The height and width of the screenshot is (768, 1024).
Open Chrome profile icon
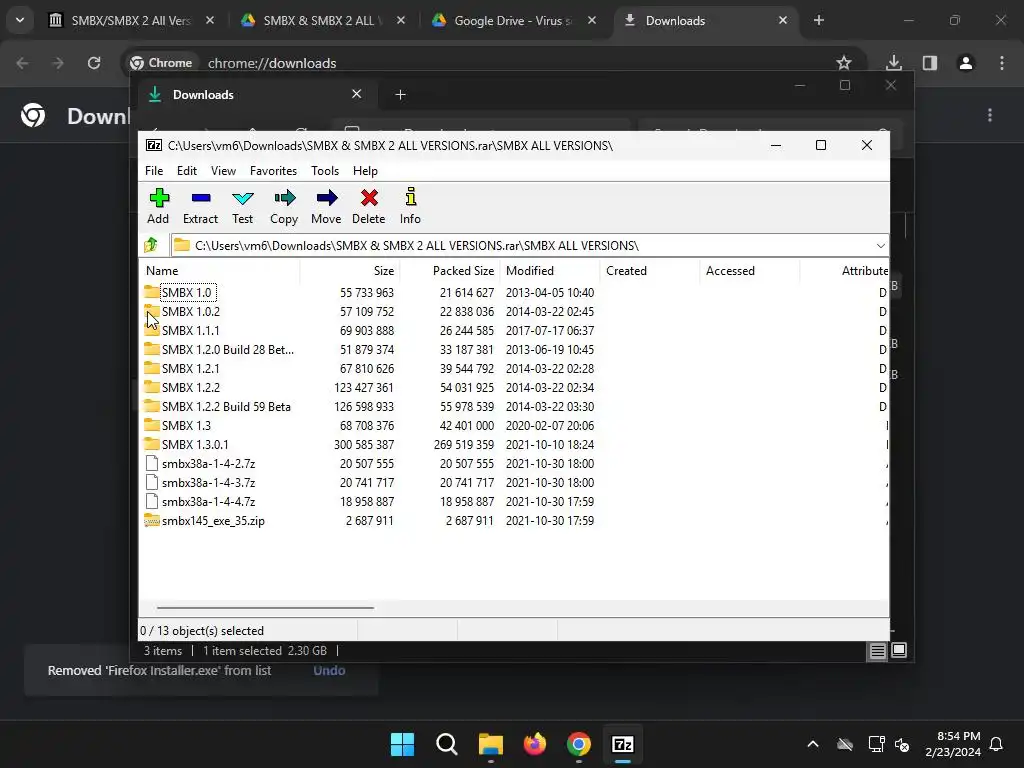966,63
